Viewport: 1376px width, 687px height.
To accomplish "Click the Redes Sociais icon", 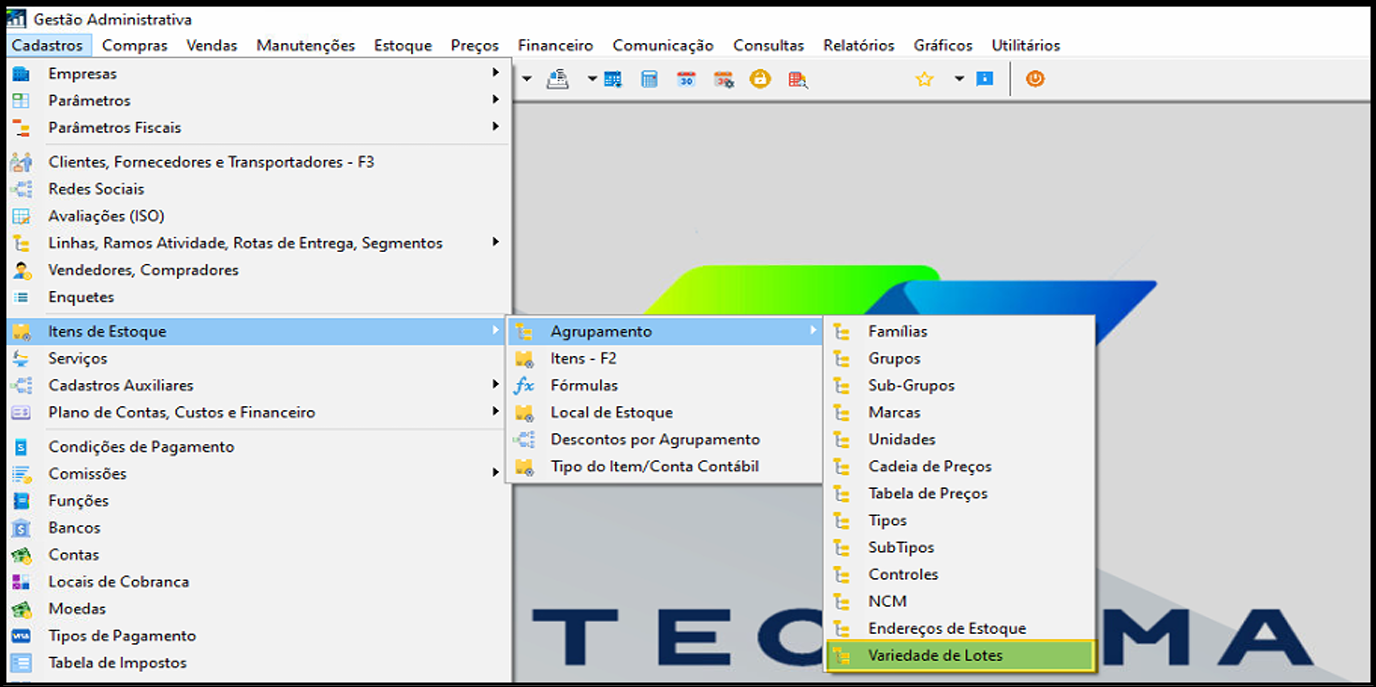I will [x=21, y=189].
